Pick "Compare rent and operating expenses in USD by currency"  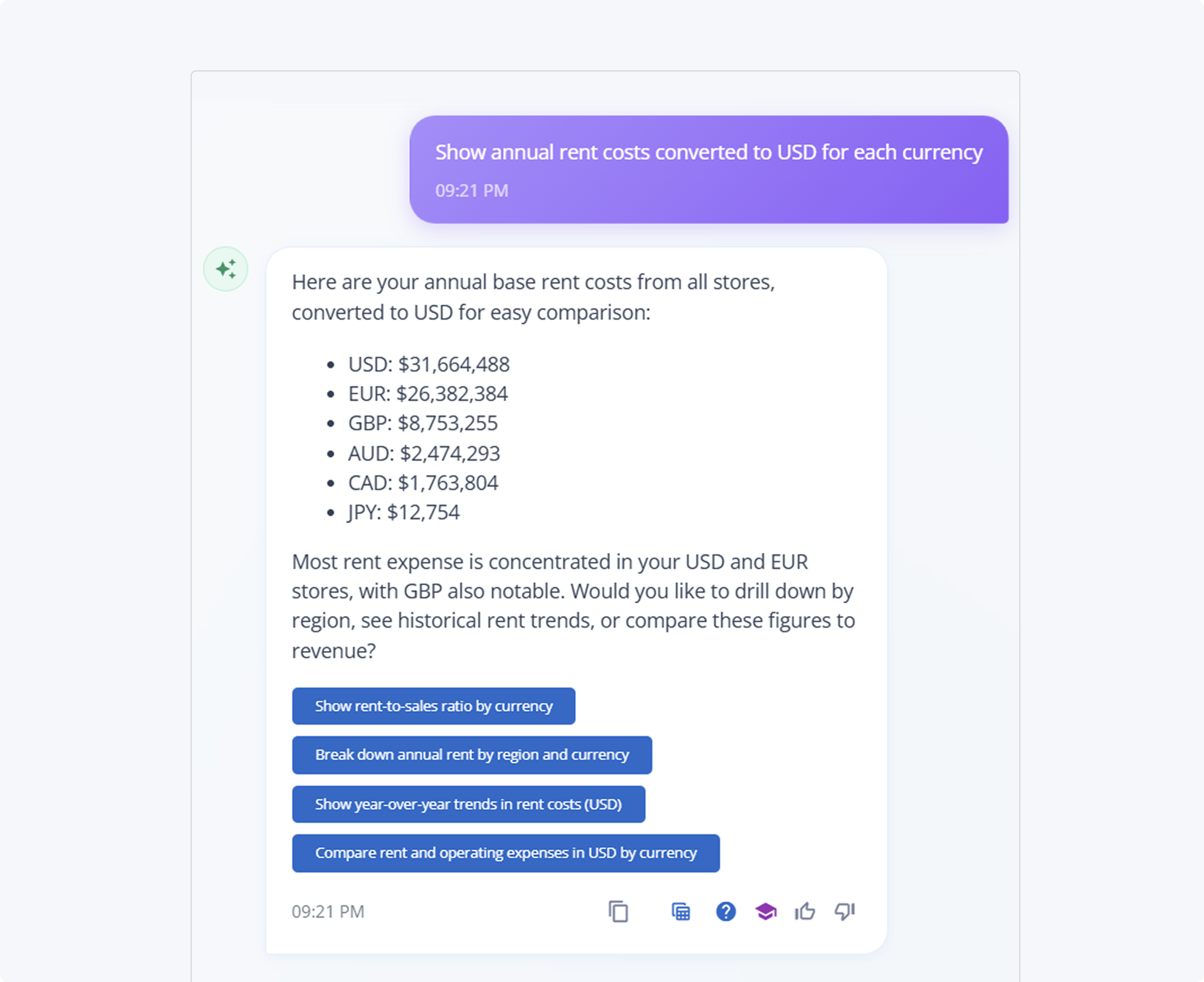point(506,852)
